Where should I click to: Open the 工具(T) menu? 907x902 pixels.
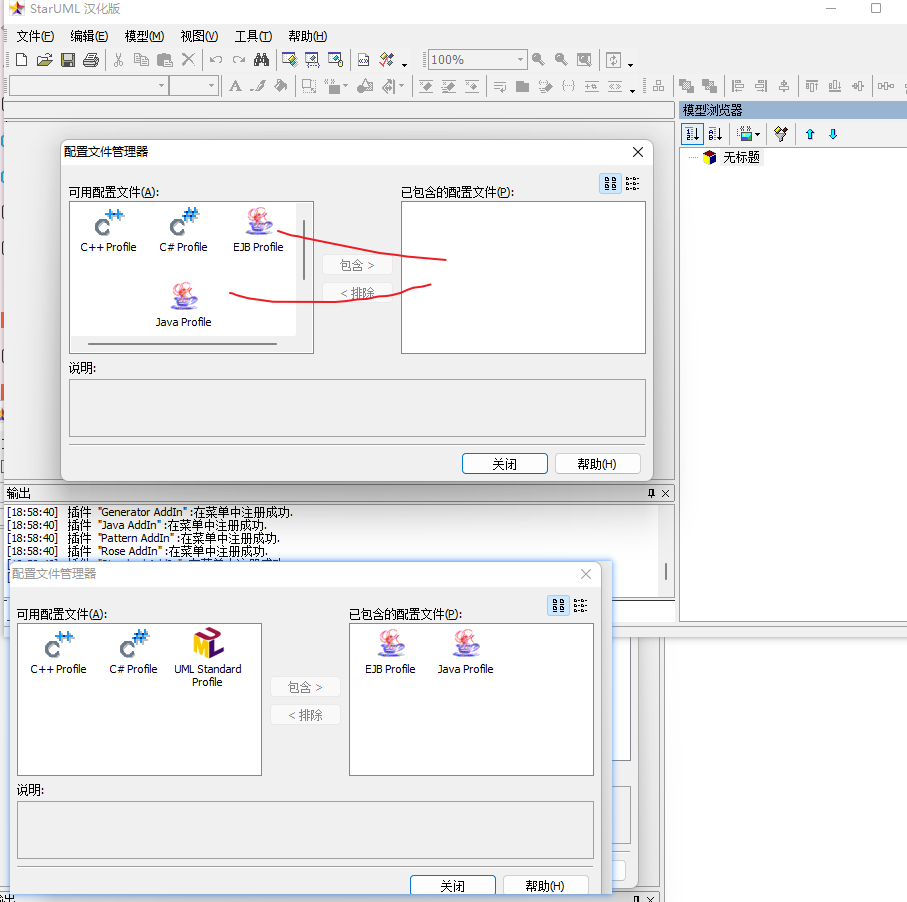point(253,36)
